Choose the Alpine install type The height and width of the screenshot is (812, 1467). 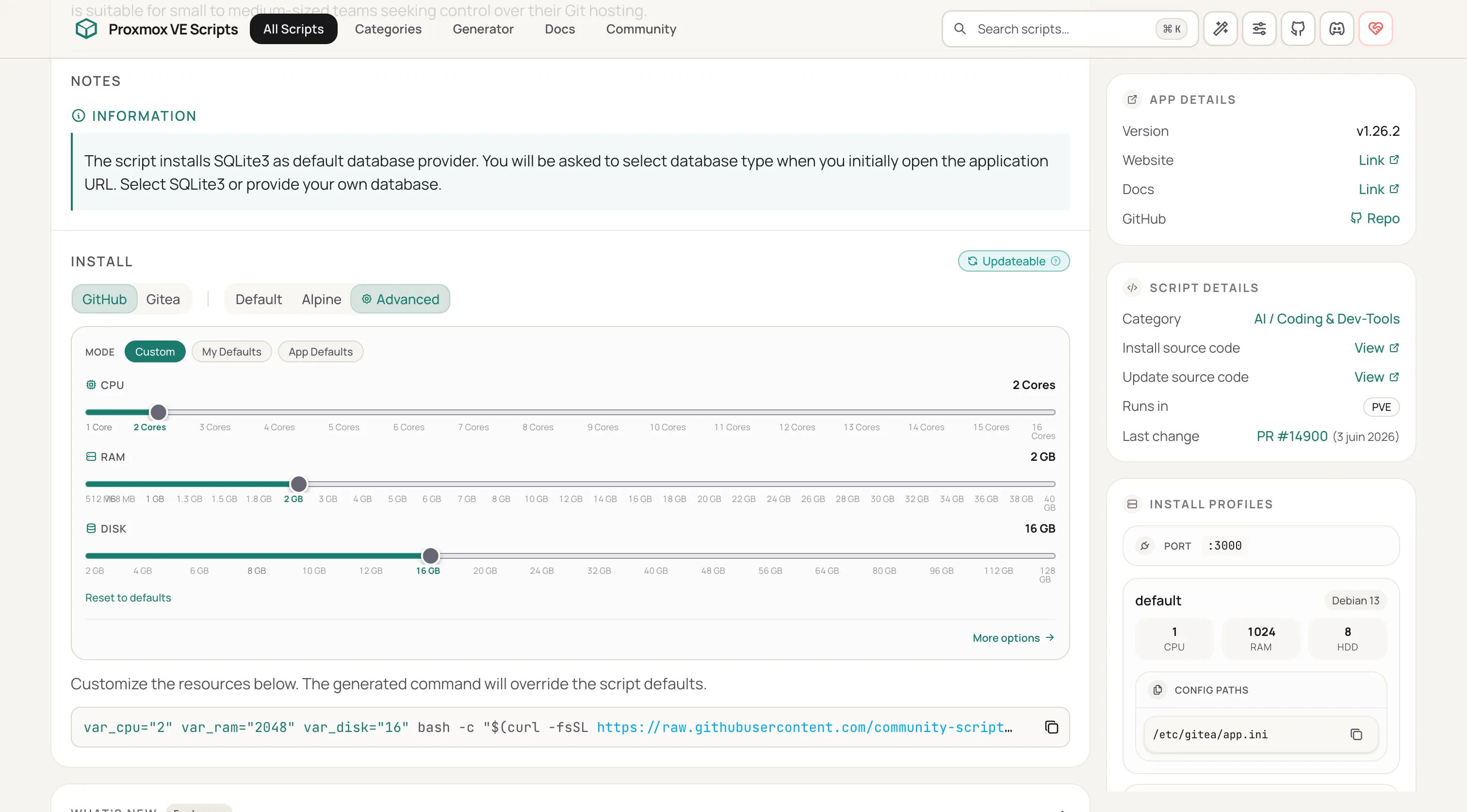pyautogui.click(x=321, y=299)
